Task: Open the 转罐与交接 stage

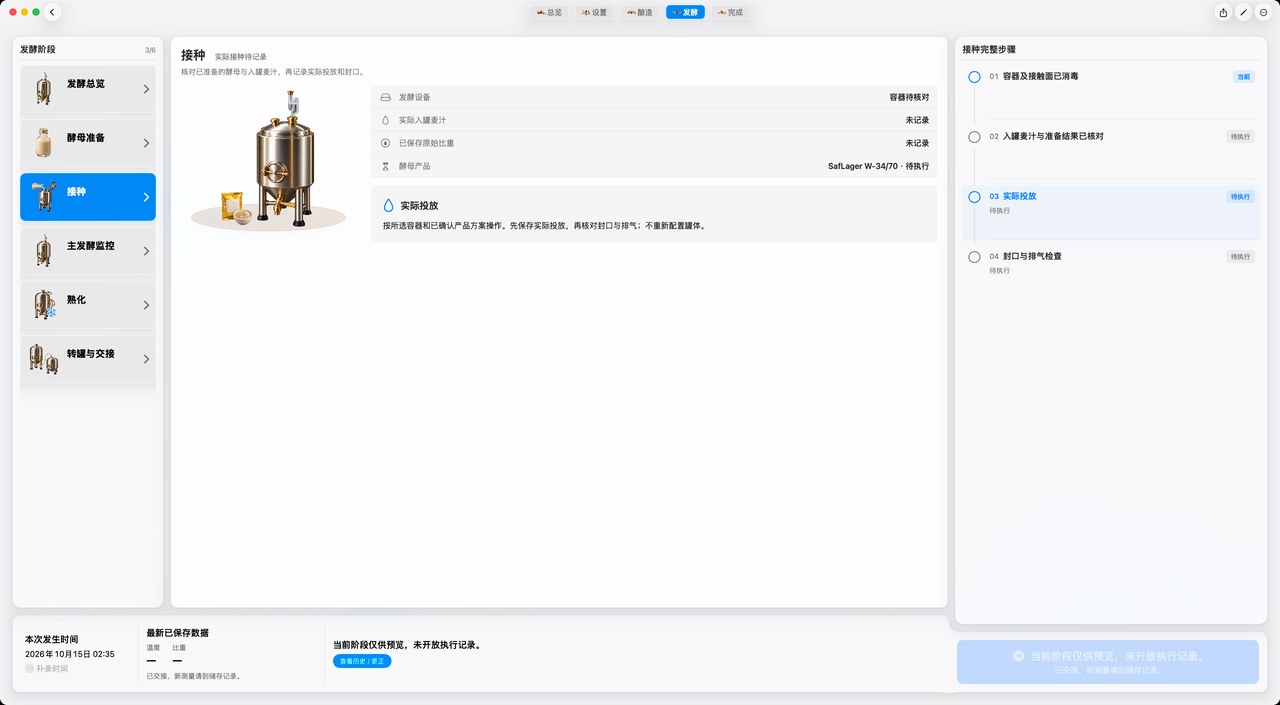Action: point(88,358)
